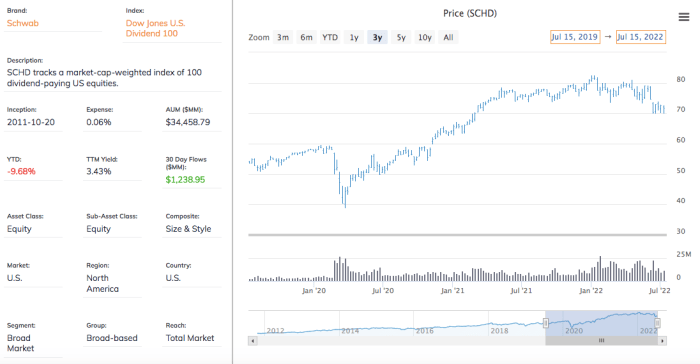Click the Composite value Size & Style

tap(188, 229)
